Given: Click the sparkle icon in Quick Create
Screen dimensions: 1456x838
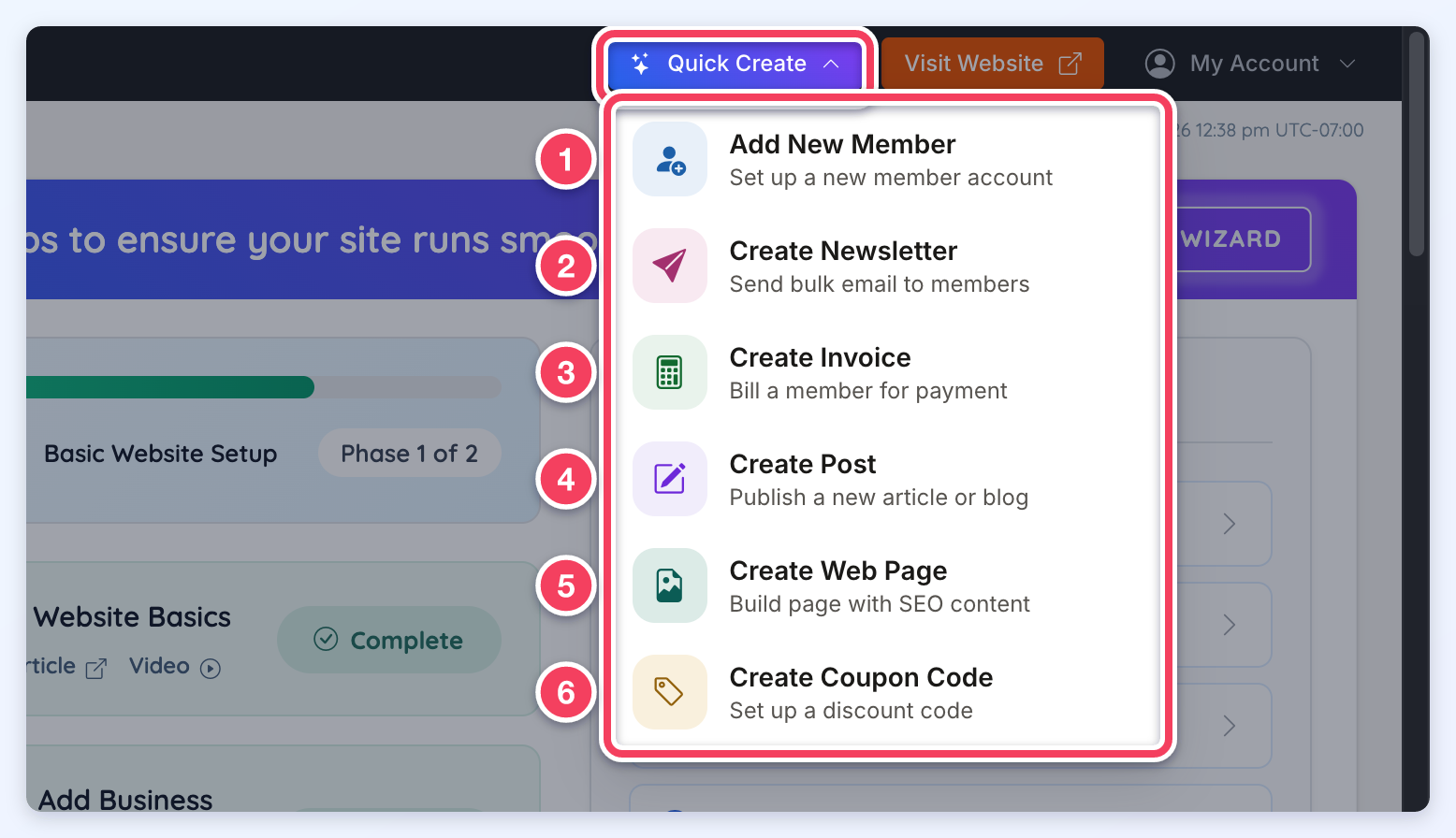Looking at the screenshot, I should pyautogui.click(x=641, y=64).
